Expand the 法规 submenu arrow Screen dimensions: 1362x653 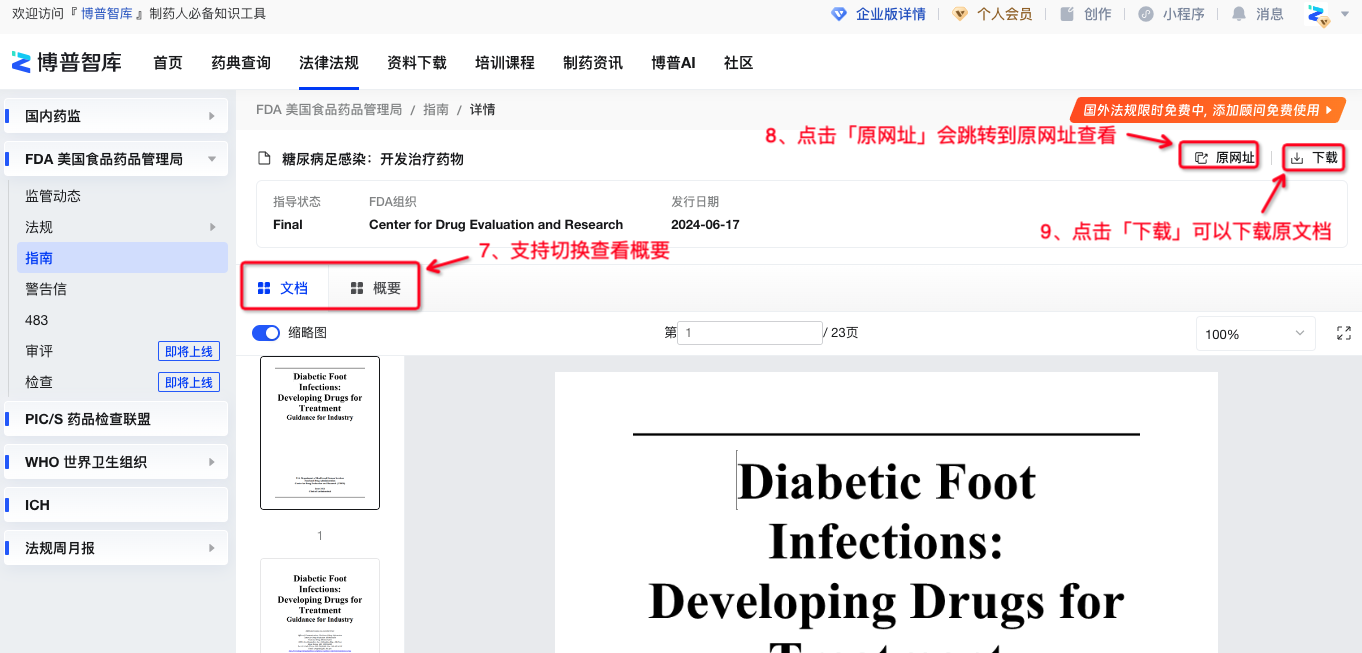212,227
